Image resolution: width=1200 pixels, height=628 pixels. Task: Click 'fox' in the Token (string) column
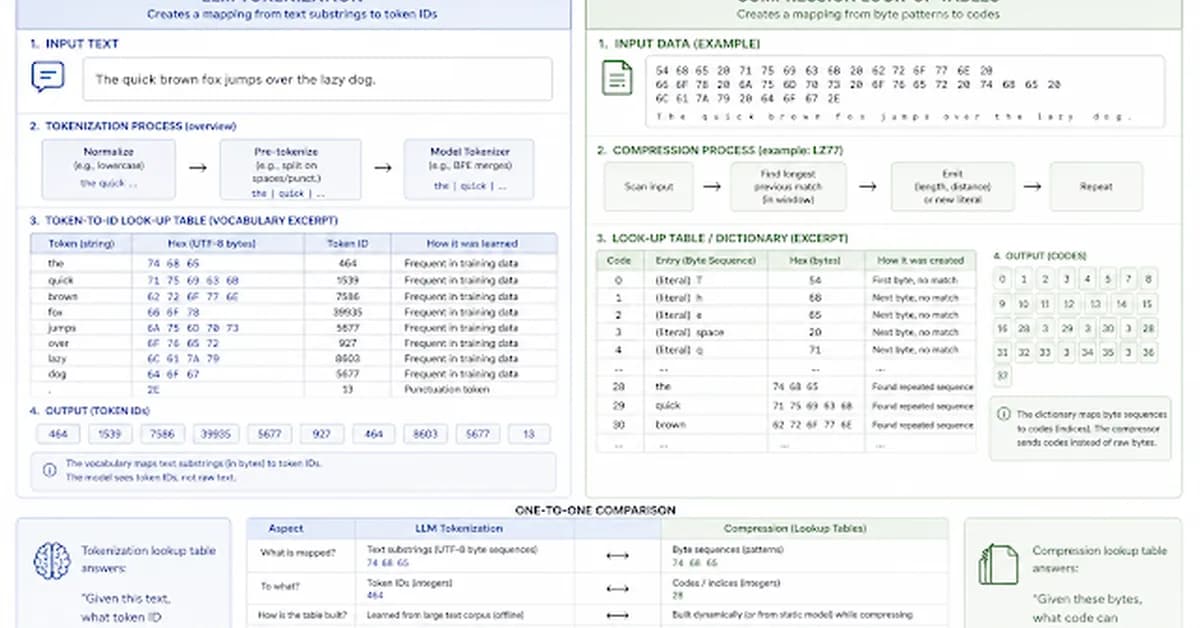tap(55, 312)
